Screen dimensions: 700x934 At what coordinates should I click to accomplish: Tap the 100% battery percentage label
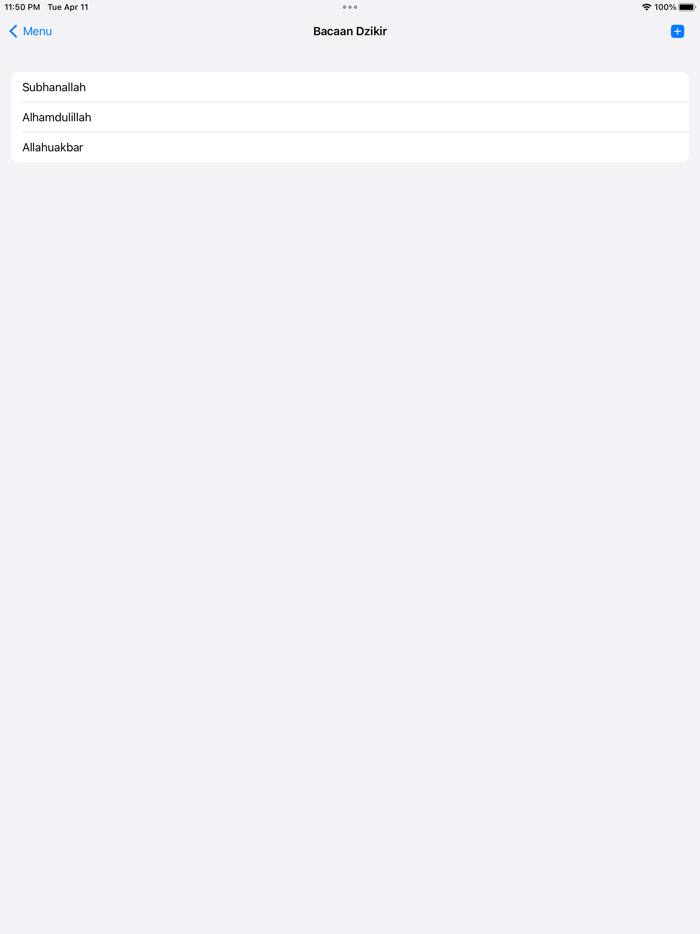point(665,7)
